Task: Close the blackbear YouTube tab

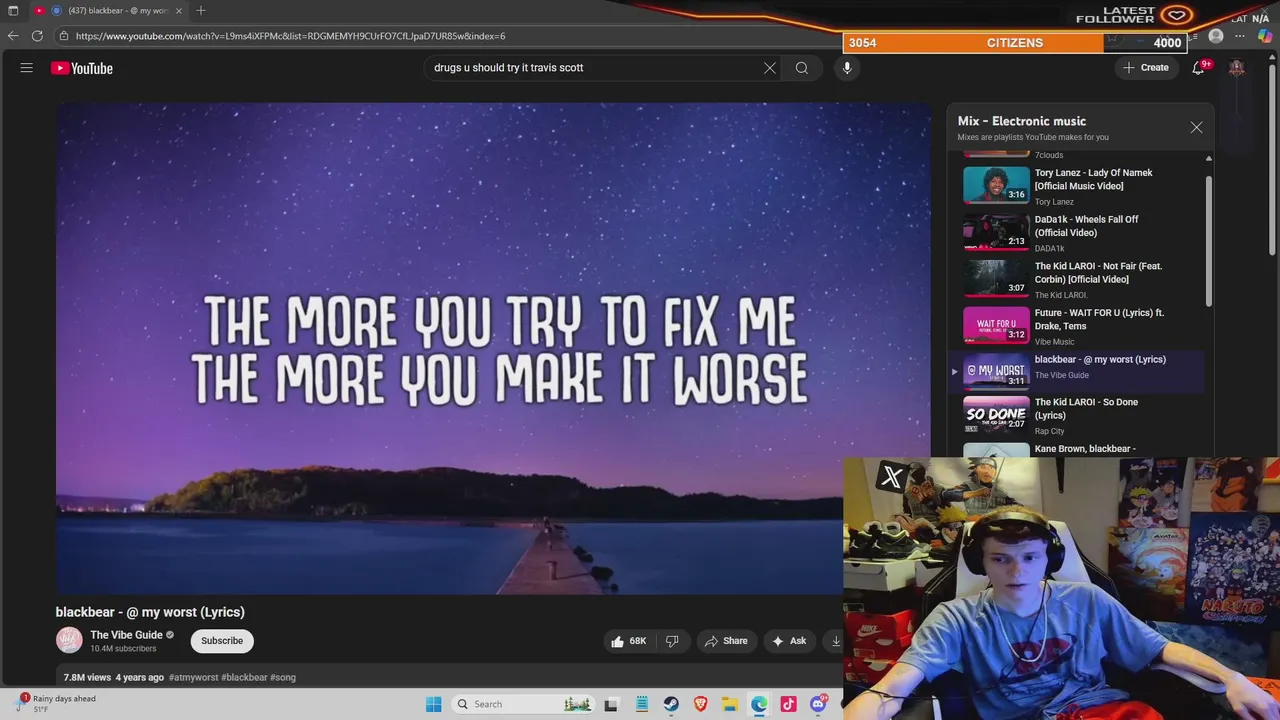Action: coord(180,10)
